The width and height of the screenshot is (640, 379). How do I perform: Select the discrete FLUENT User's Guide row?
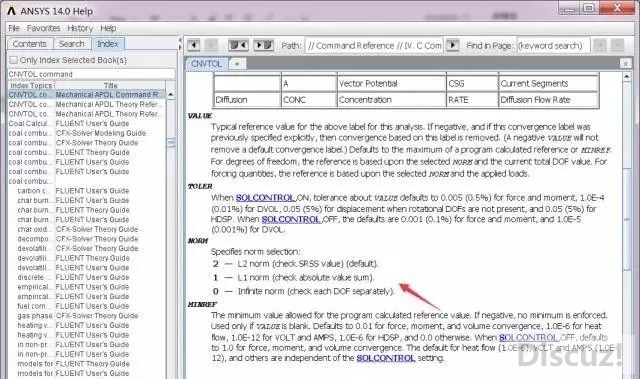[x=87, y=277]
